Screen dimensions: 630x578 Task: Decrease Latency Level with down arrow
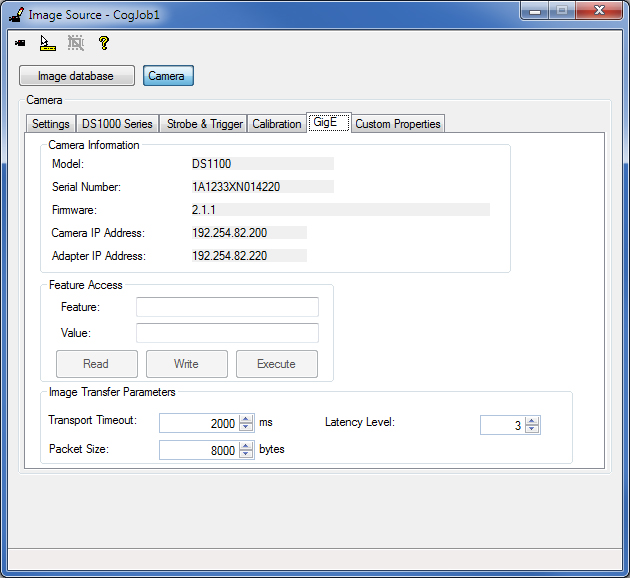click(532, 429)
